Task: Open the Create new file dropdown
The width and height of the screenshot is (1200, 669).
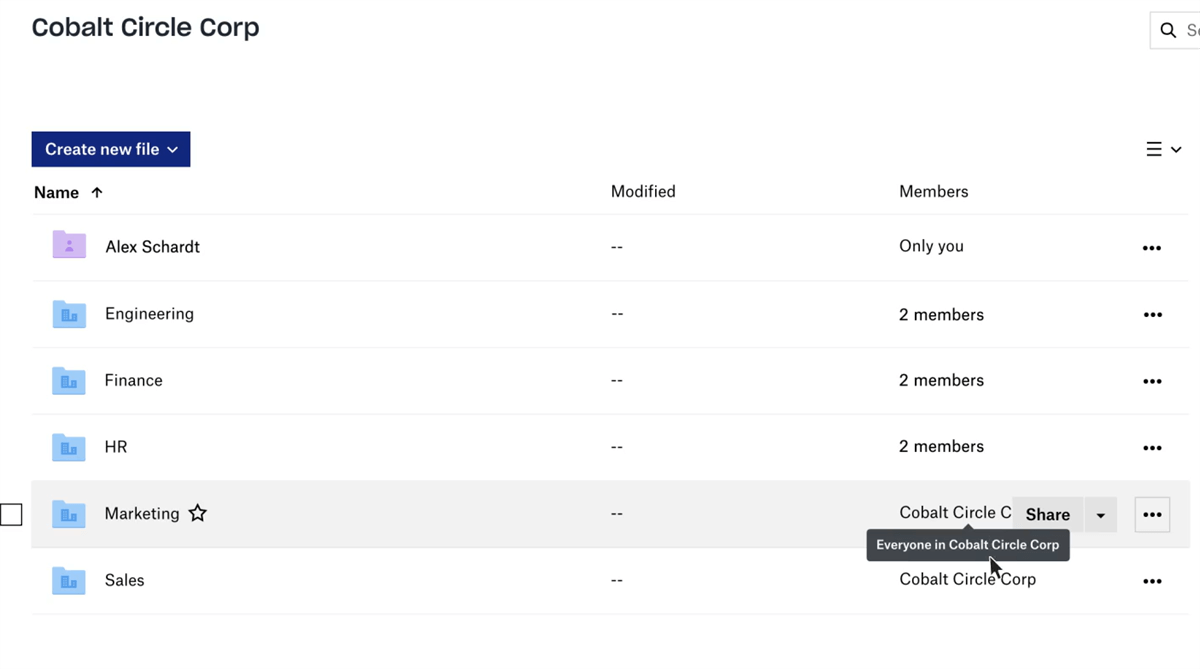Action: [x=111, y=149]
